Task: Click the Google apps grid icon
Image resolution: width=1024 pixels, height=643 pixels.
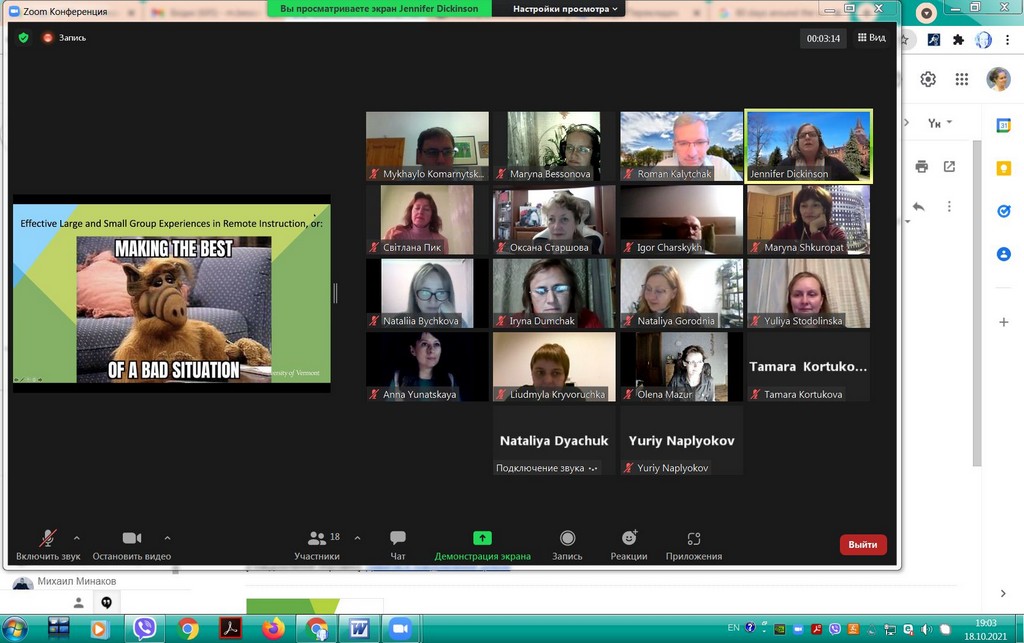Action: click(961, 80)
